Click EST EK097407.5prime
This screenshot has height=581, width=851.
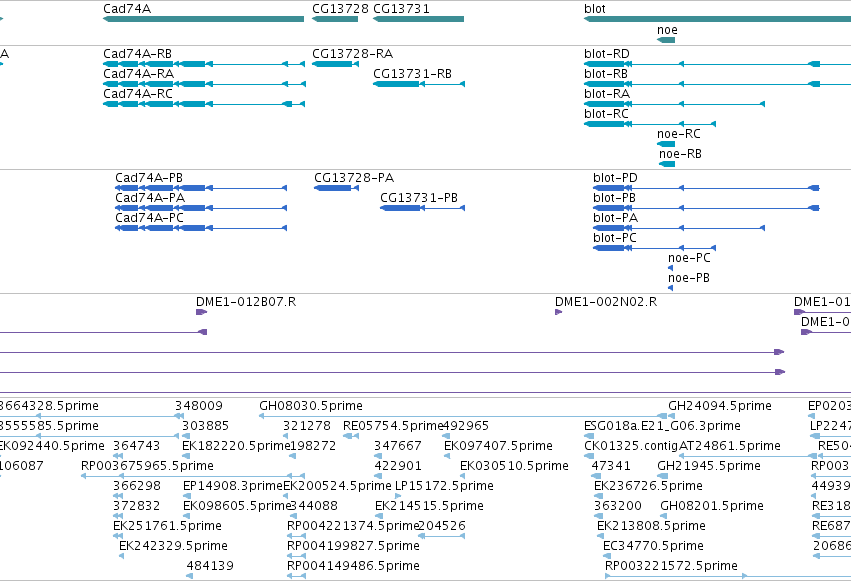pos(447,456)
